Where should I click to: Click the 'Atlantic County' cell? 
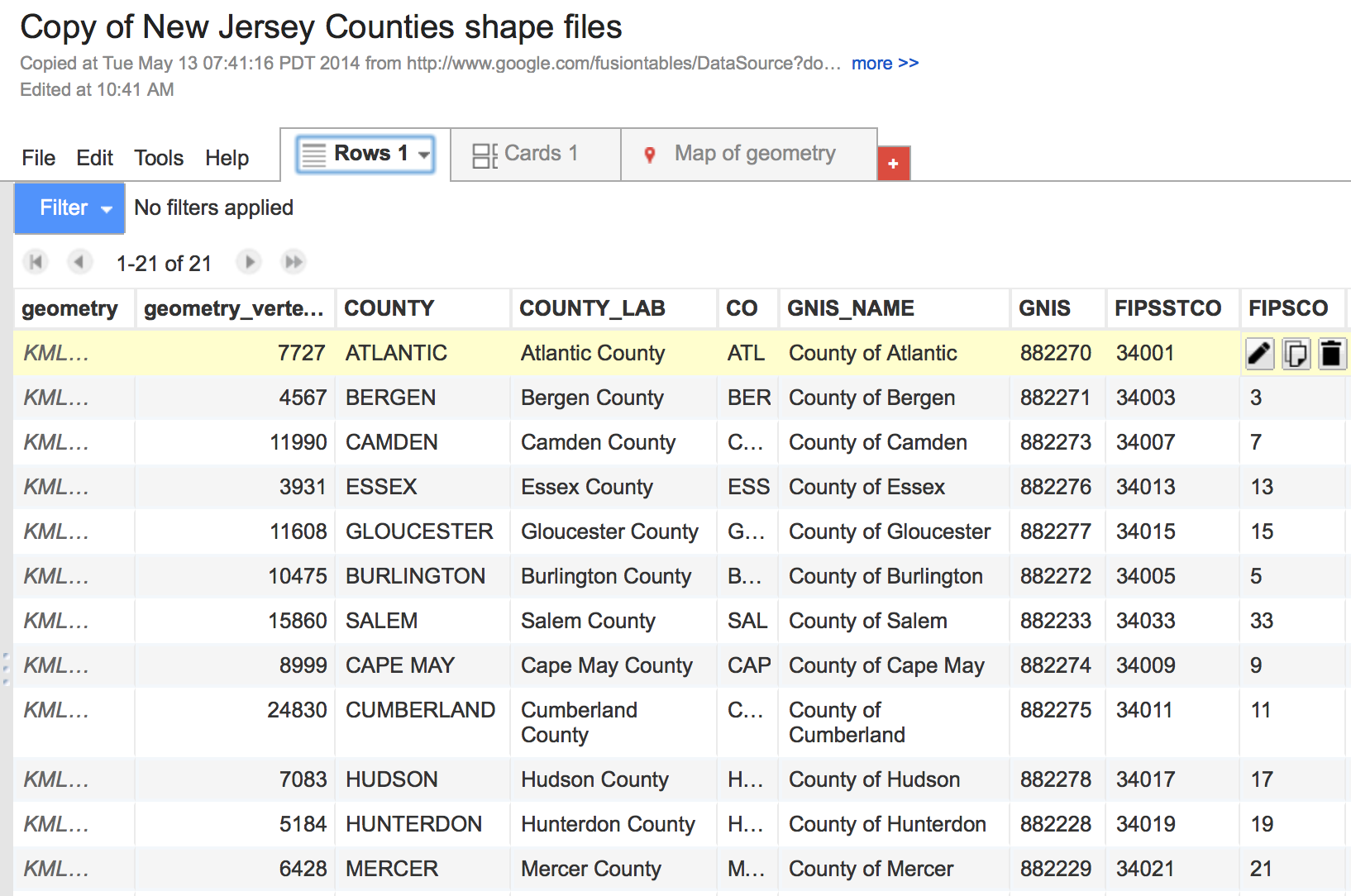[613, 353]
